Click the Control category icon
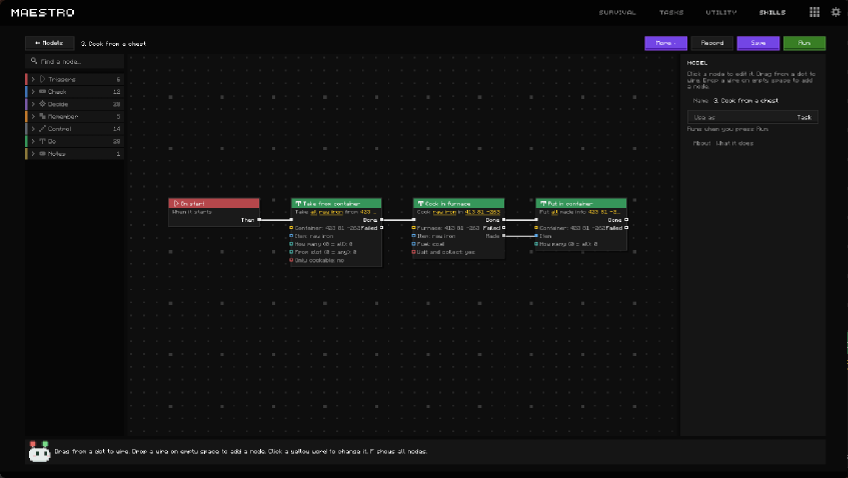848x478 pixels. [x=42, y=129]
